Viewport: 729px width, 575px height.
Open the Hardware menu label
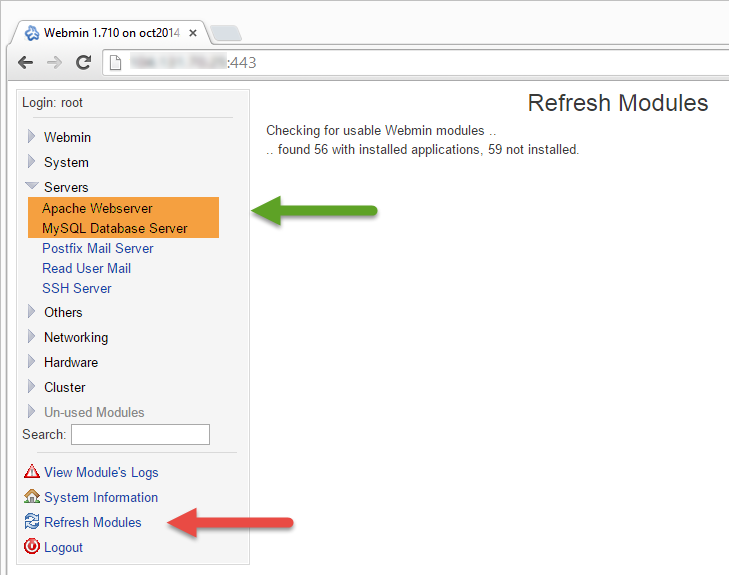click(71, 363)
